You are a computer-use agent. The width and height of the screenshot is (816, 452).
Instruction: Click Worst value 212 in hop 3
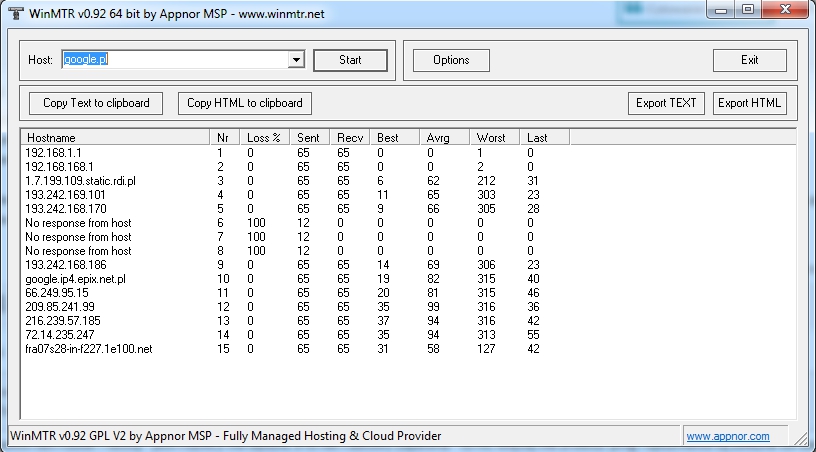(x=486, y=181)
